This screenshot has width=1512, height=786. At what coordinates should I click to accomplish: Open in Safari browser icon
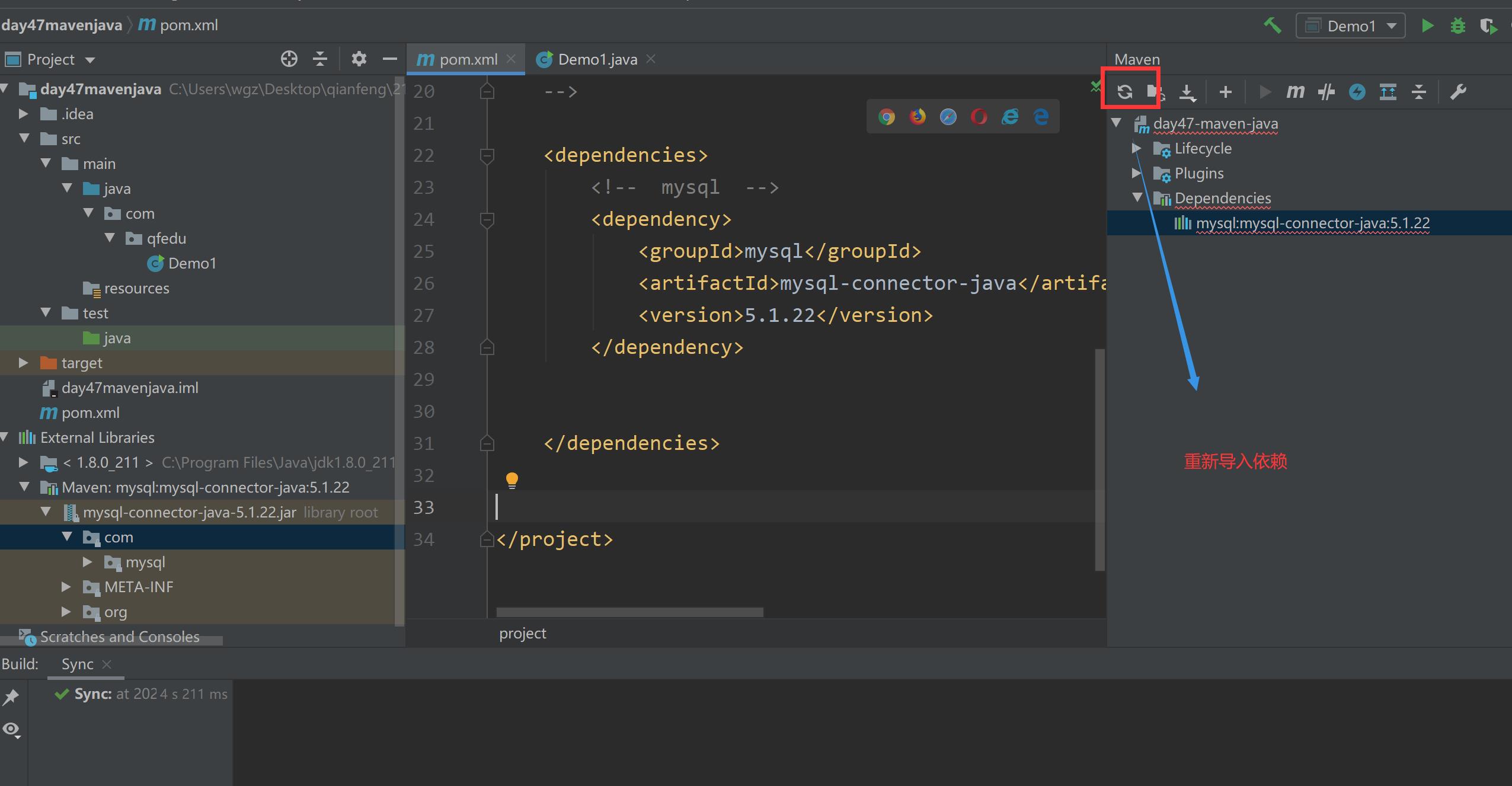coord(948,117)
